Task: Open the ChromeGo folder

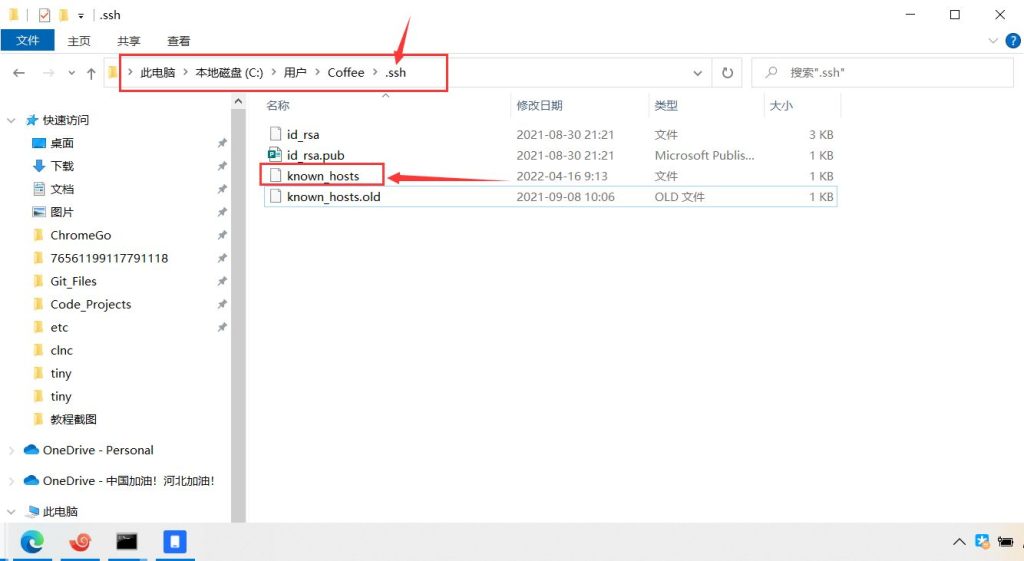Action: click(x=80, y=235)
